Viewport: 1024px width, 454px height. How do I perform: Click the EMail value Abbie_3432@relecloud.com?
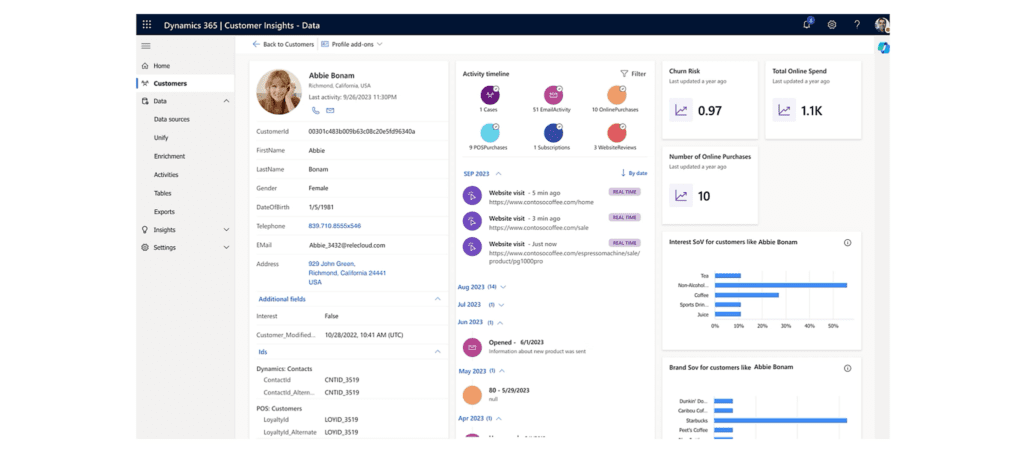pyautogui.click(x=347, y=245)
